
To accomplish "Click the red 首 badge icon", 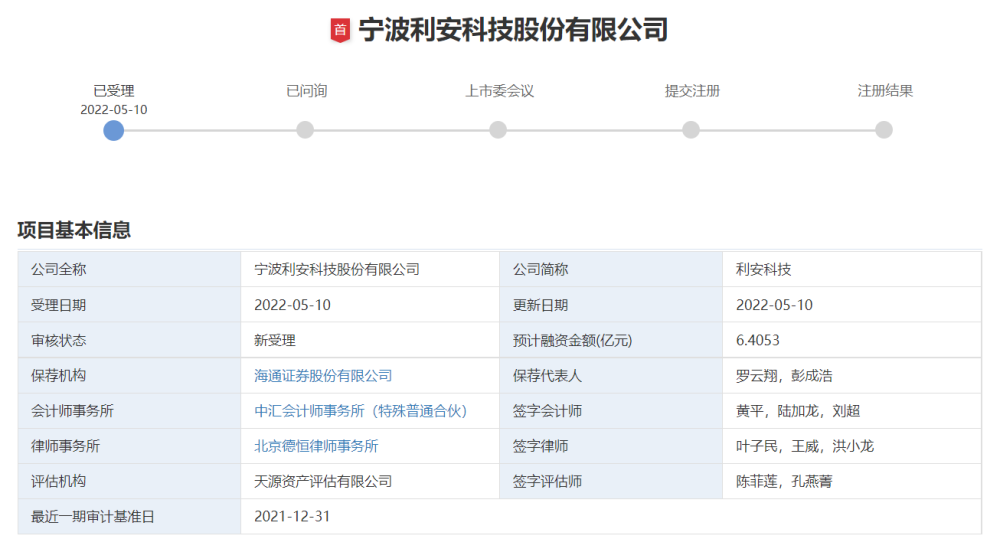I will (340, 30).
